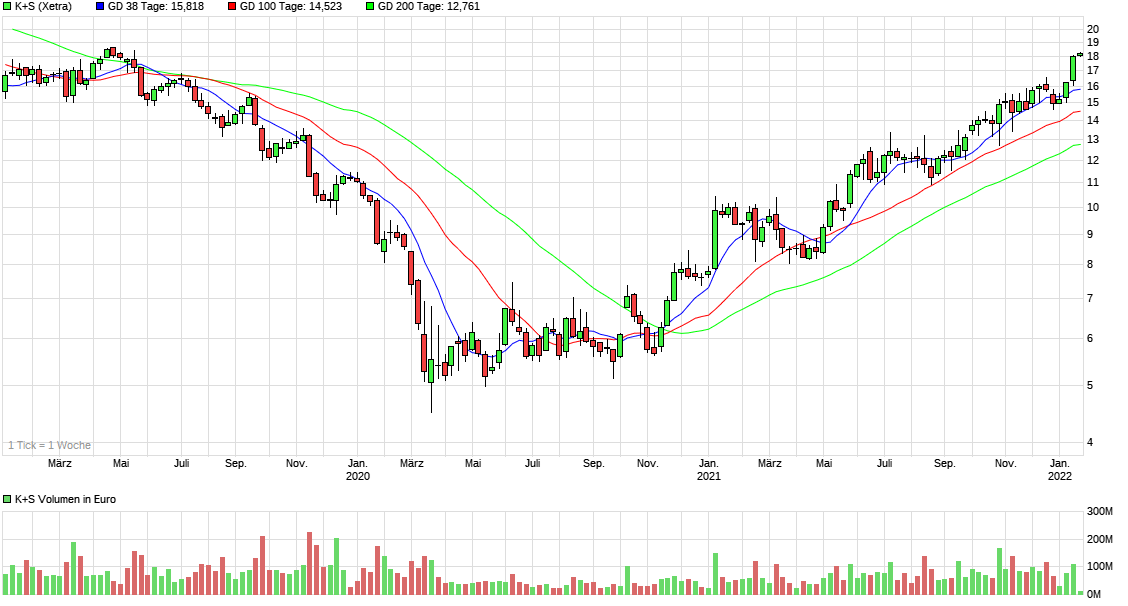Click the price axis value 4

tap(1090, 442)
